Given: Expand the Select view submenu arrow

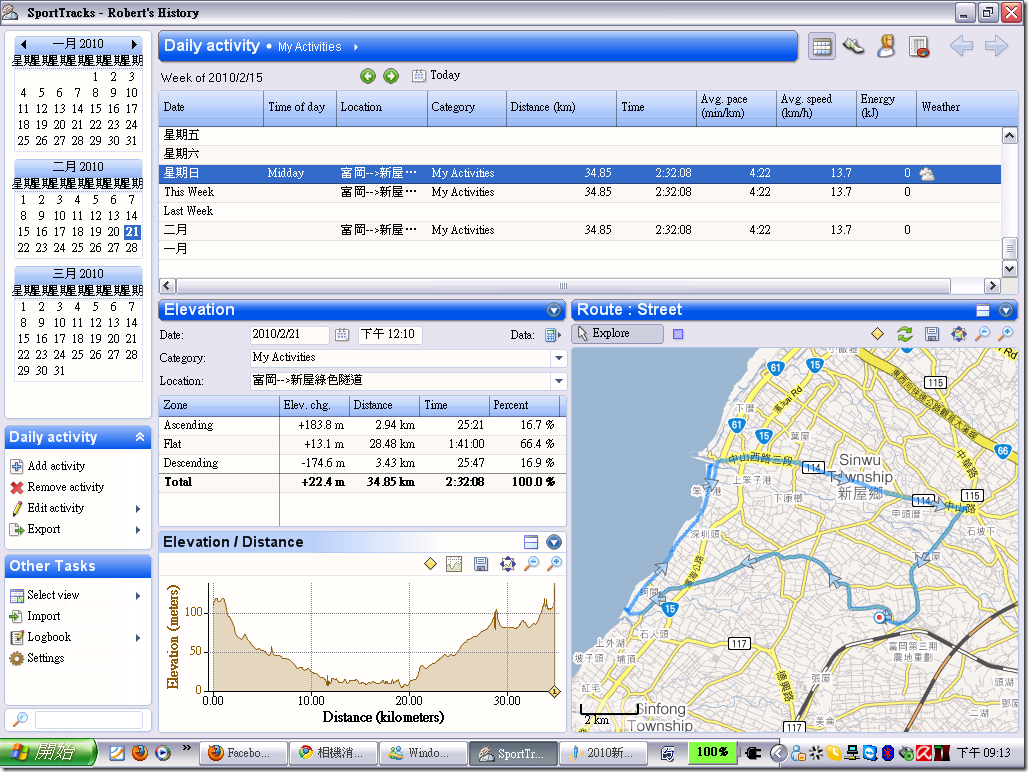Looking at the screenshot, I should [x=138, y=596].
